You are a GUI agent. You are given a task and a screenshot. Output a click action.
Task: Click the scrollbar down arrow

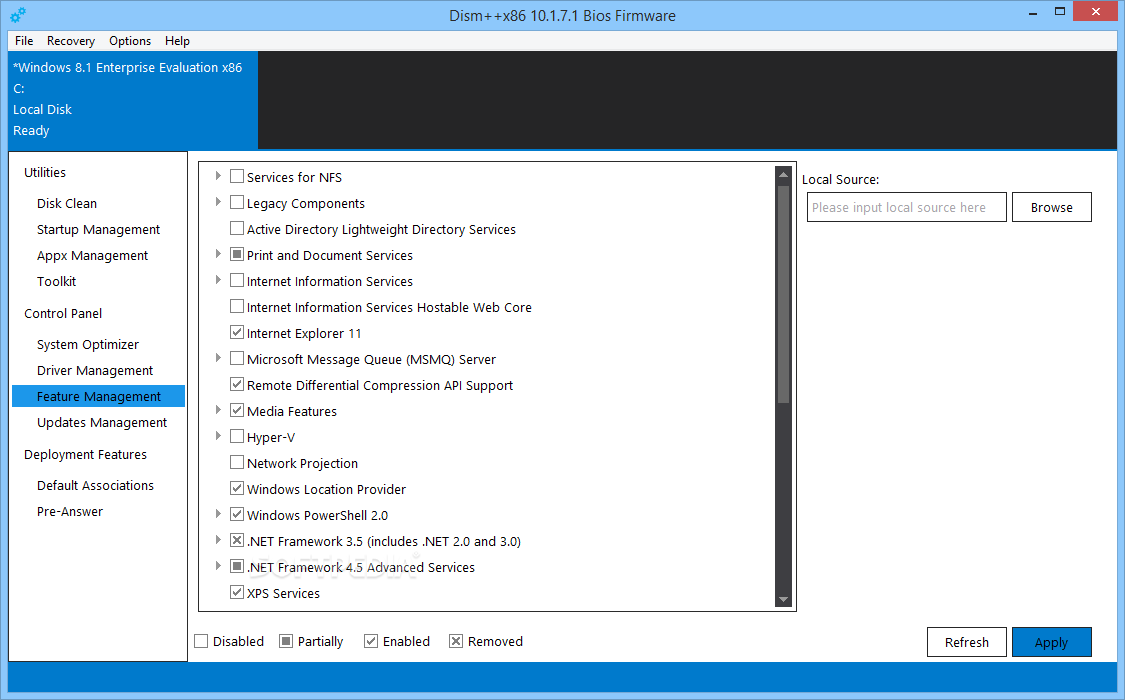tap(783, 600)
